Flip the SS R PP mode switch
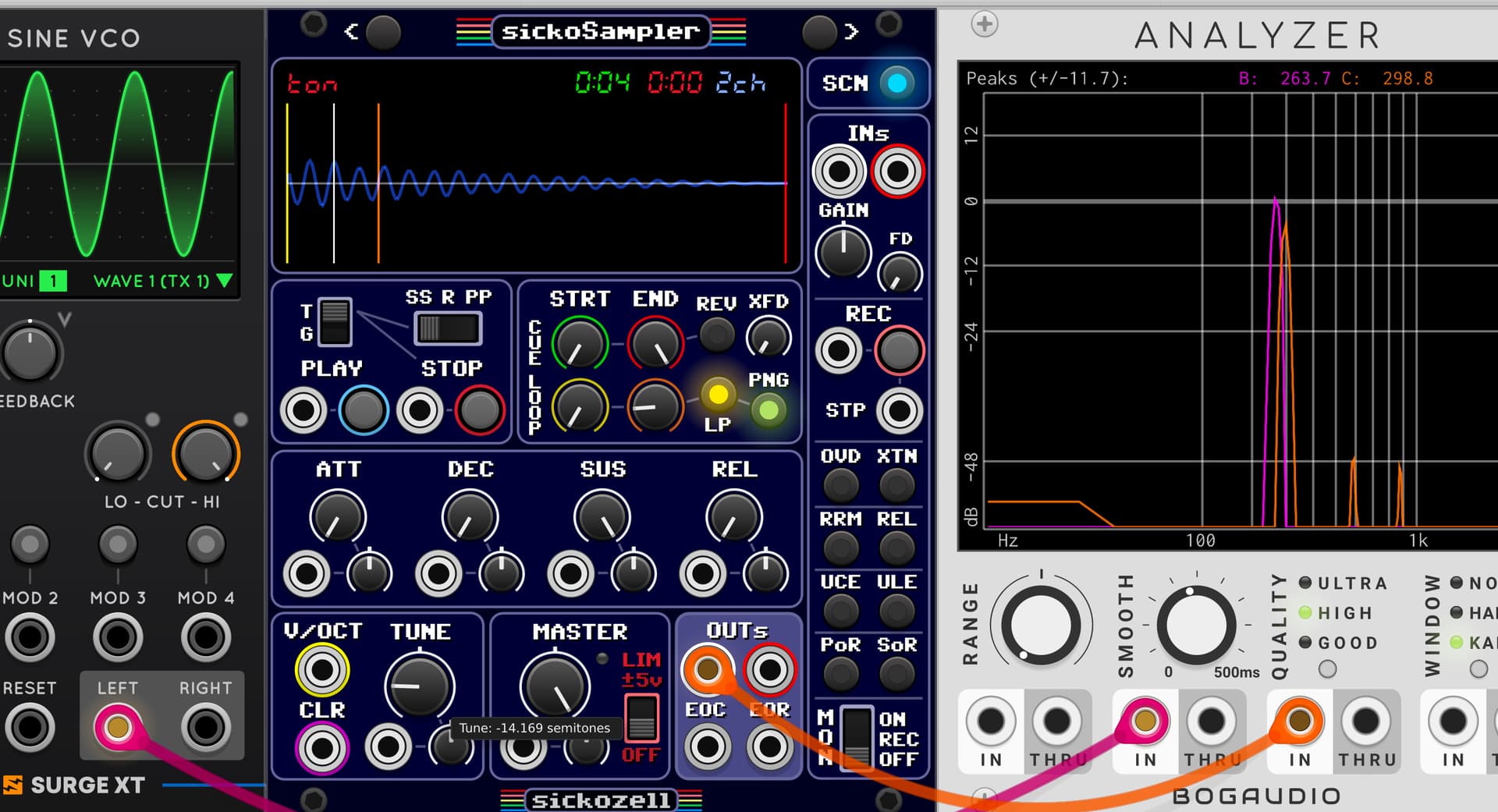 point(447,328)
